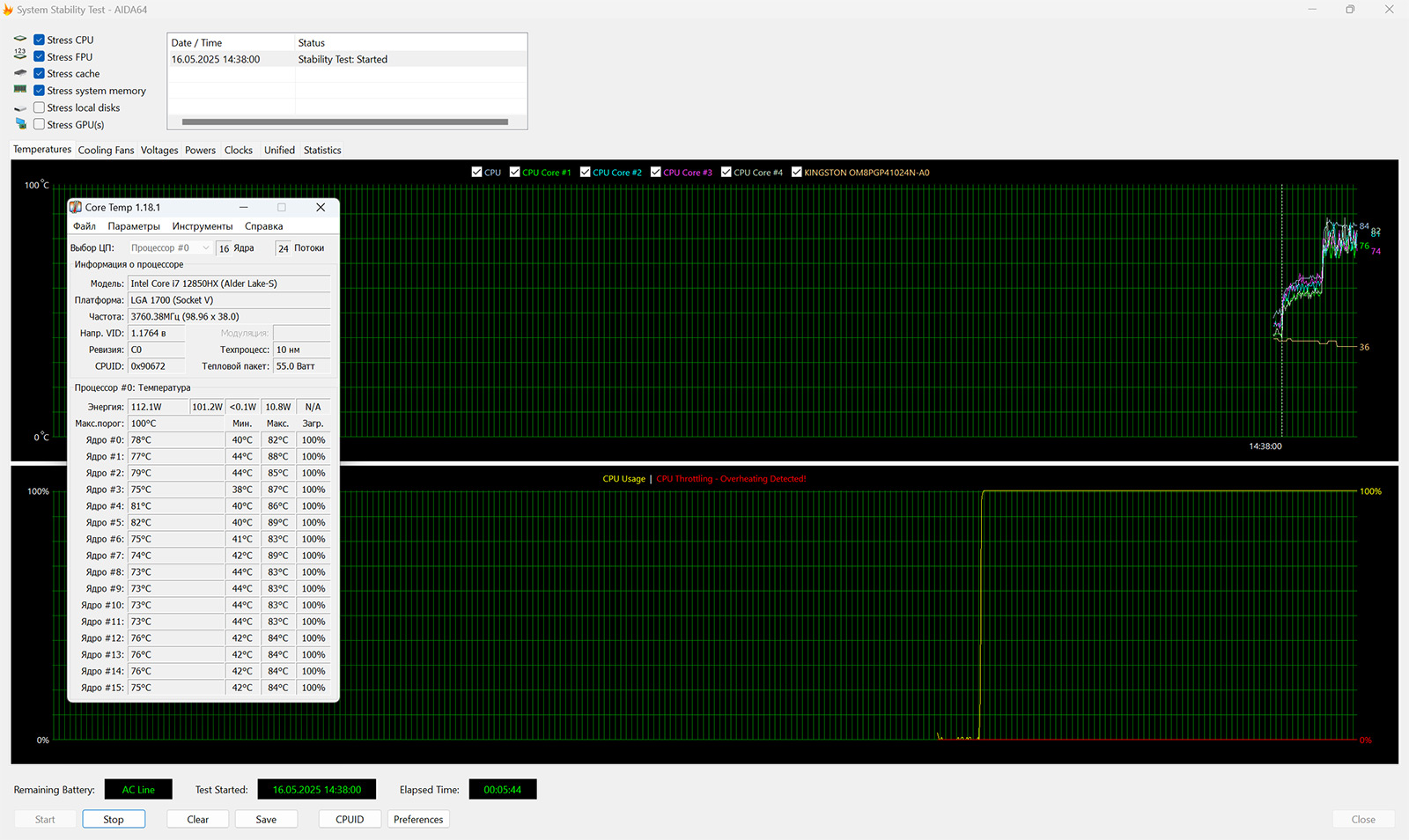This screenshot has height=840, width=1409.
Task: Minimize the Core Temp window
Action: 243,207
